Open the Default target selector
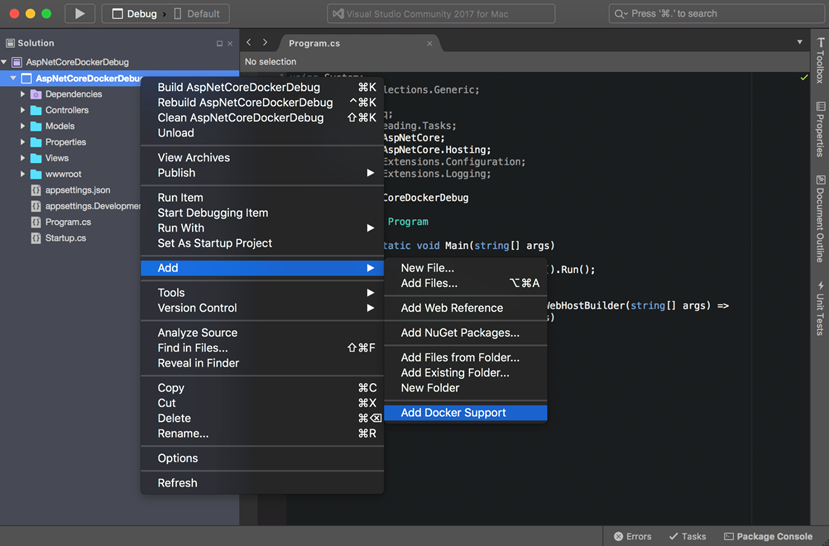Screen dimensions: 829x546 click(x=197, y=14)
